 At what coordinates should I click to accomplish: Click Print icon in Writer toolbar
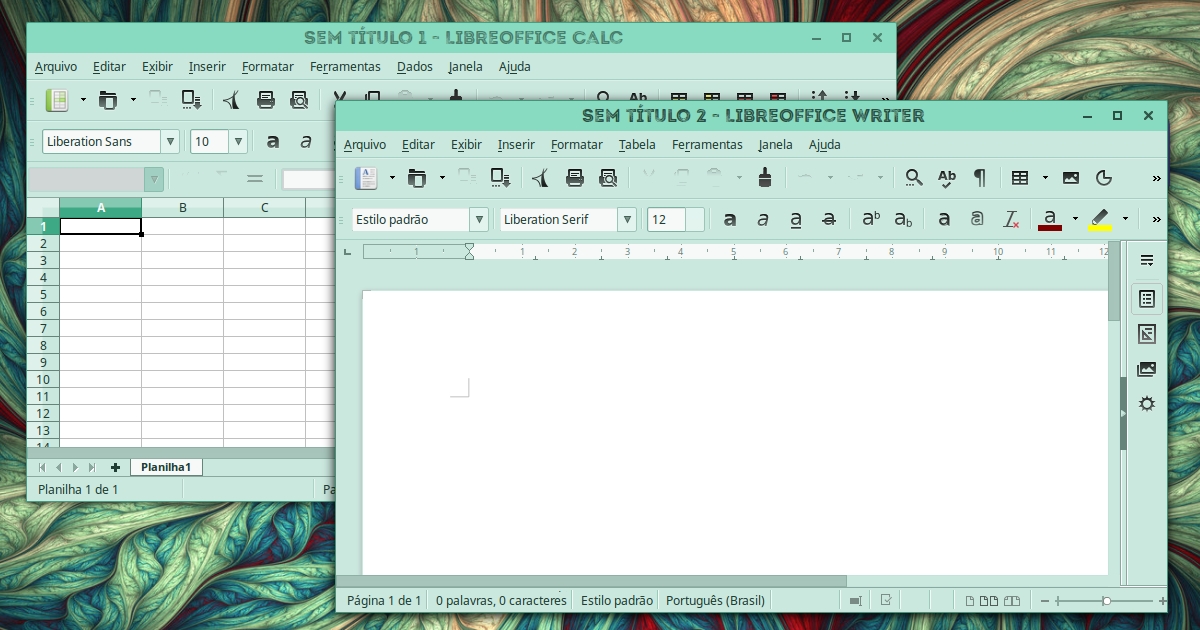coord(575,178)
